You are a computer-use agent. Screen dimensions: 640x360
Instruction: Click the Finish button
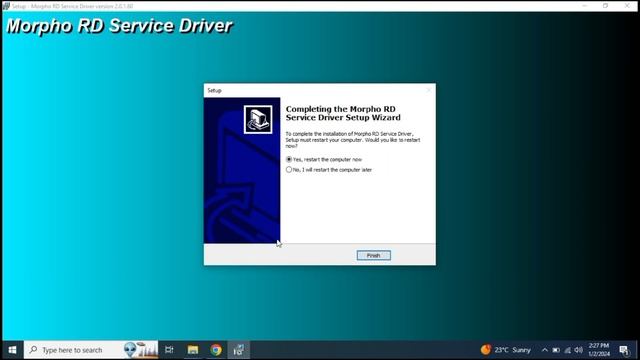coord(373,256)
